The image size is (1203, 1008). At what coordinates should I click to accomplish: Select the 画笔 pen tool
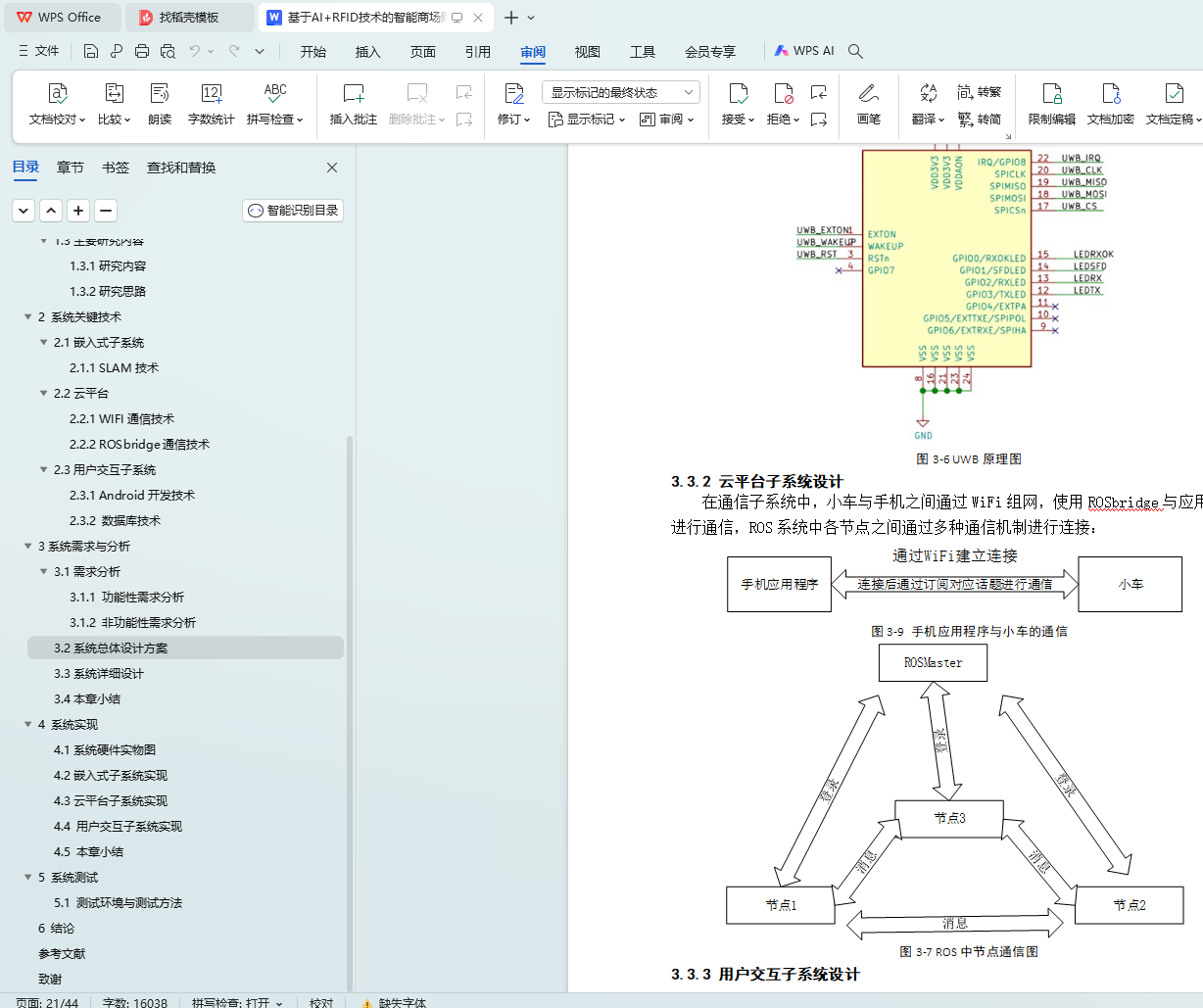(869, 104)
